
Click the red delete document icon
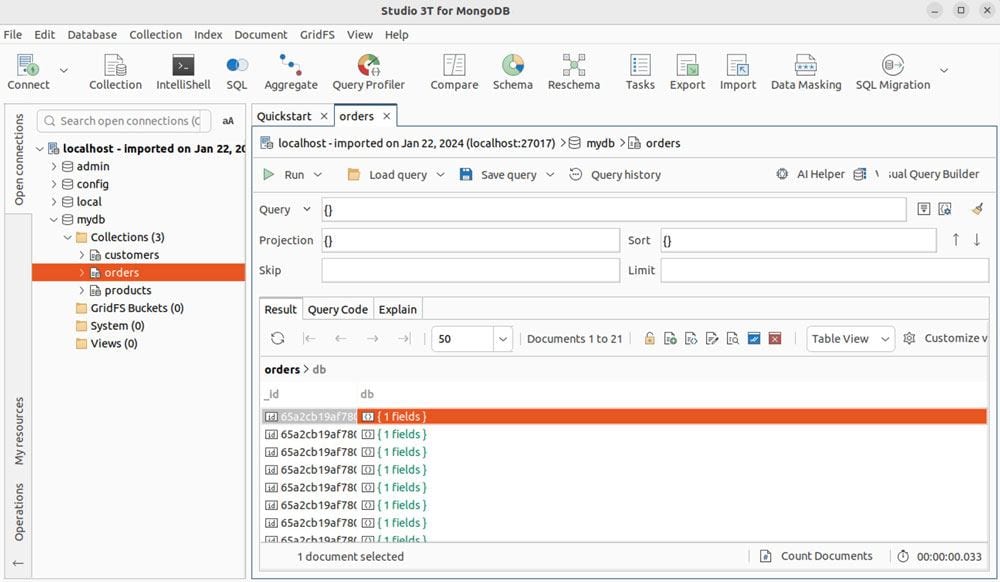[x=775, y=338]
